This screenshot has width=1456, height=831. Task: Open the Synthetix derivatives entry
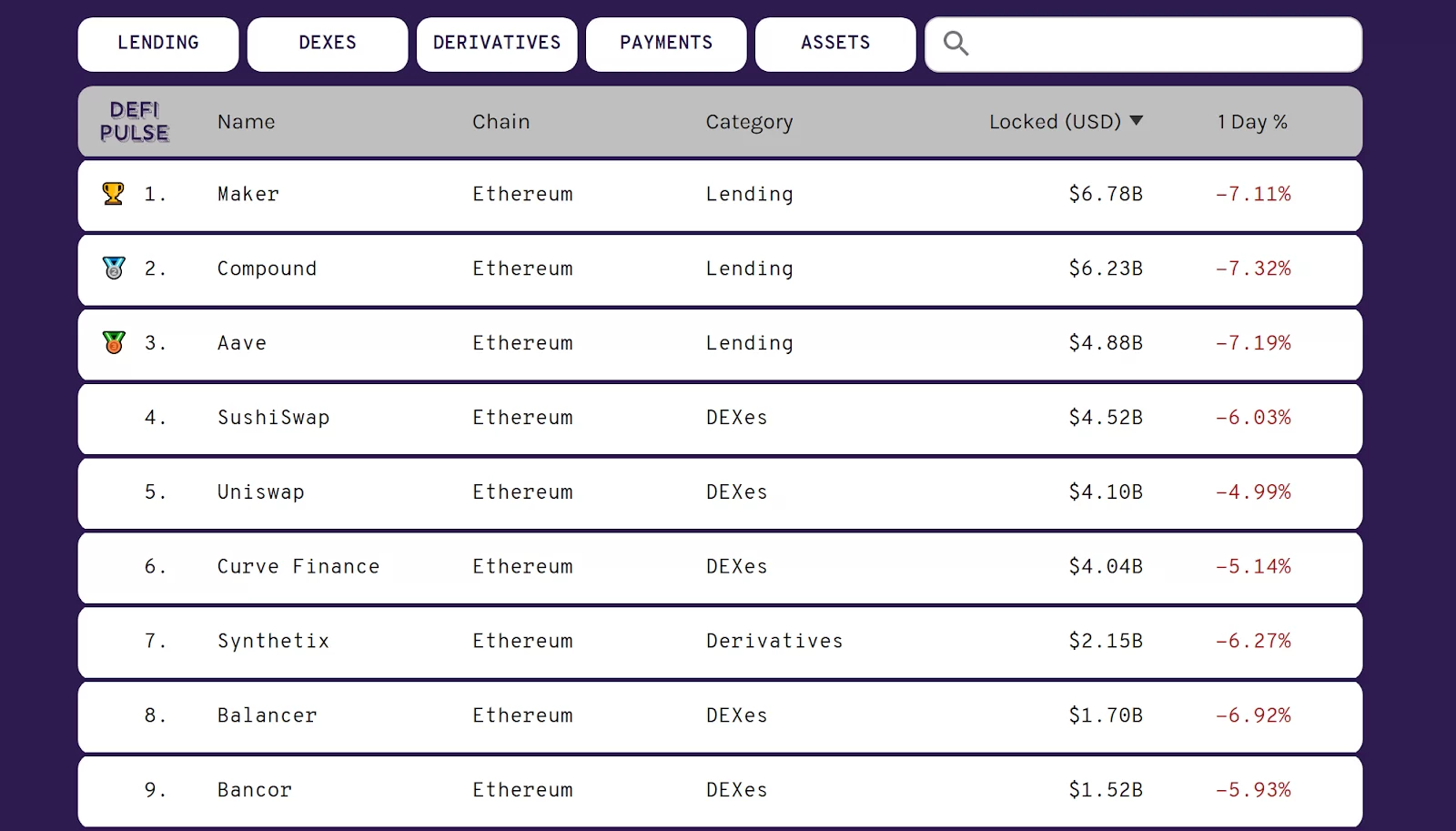coord(273,641)
